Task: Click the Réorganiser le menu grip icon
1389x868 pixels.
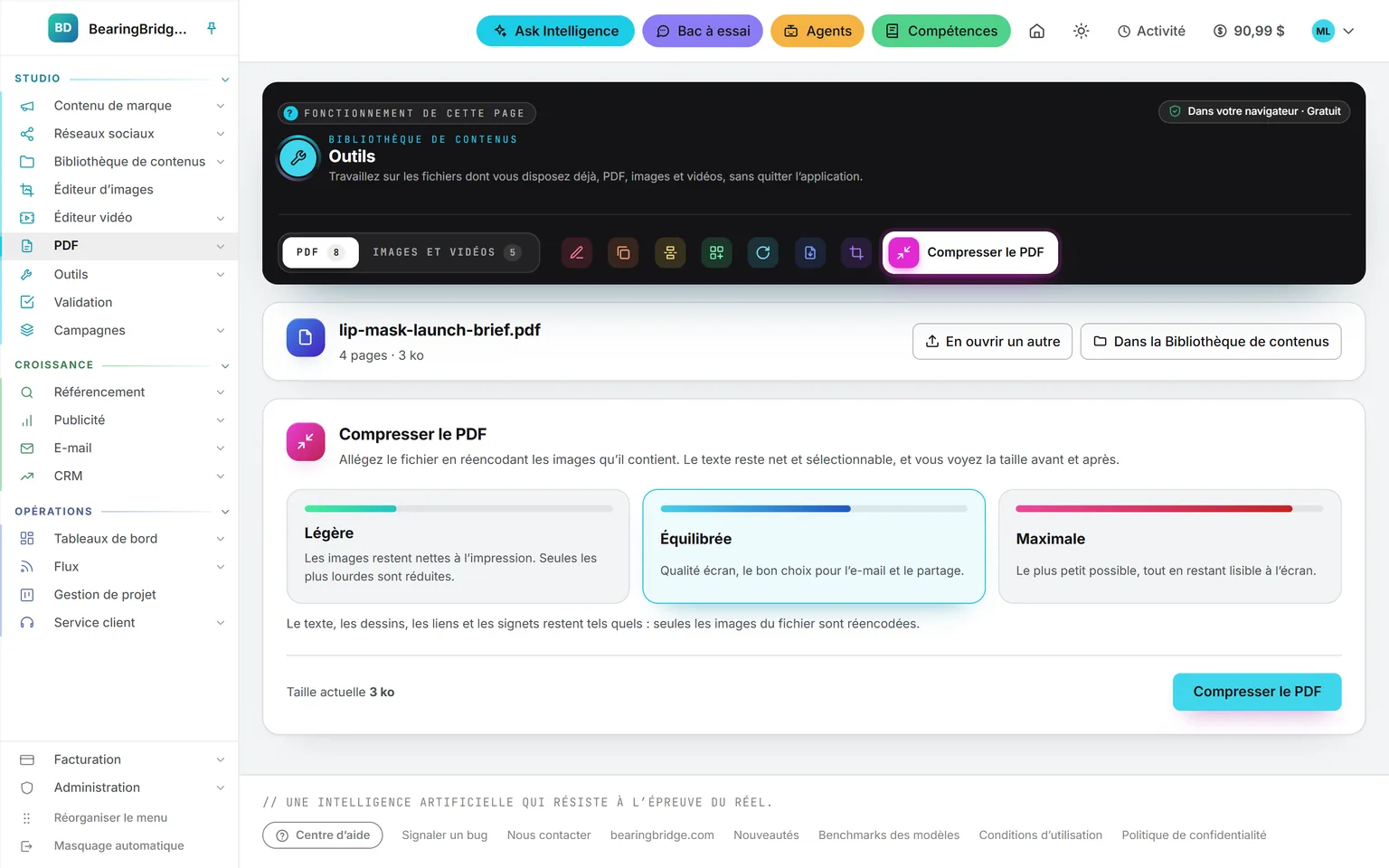Action: [27, 818]
